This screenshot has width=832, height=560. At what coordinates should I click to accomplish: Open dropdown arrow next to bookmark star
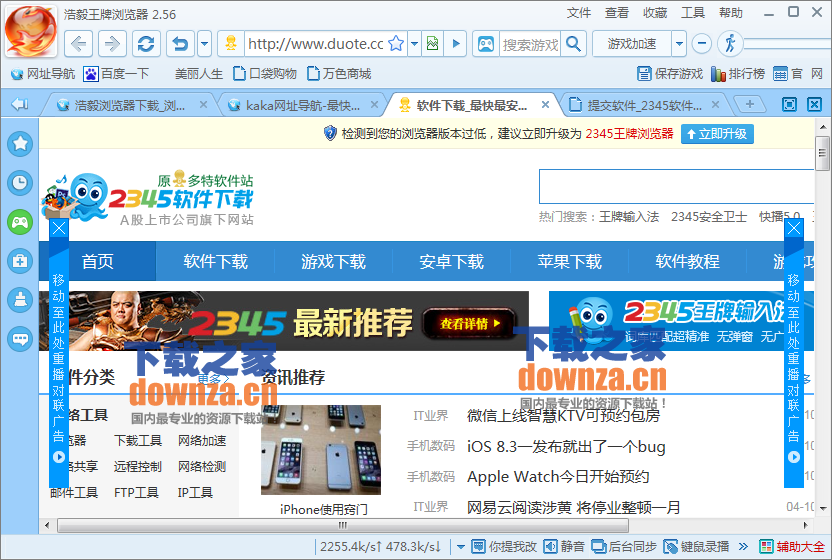(415, 44)
